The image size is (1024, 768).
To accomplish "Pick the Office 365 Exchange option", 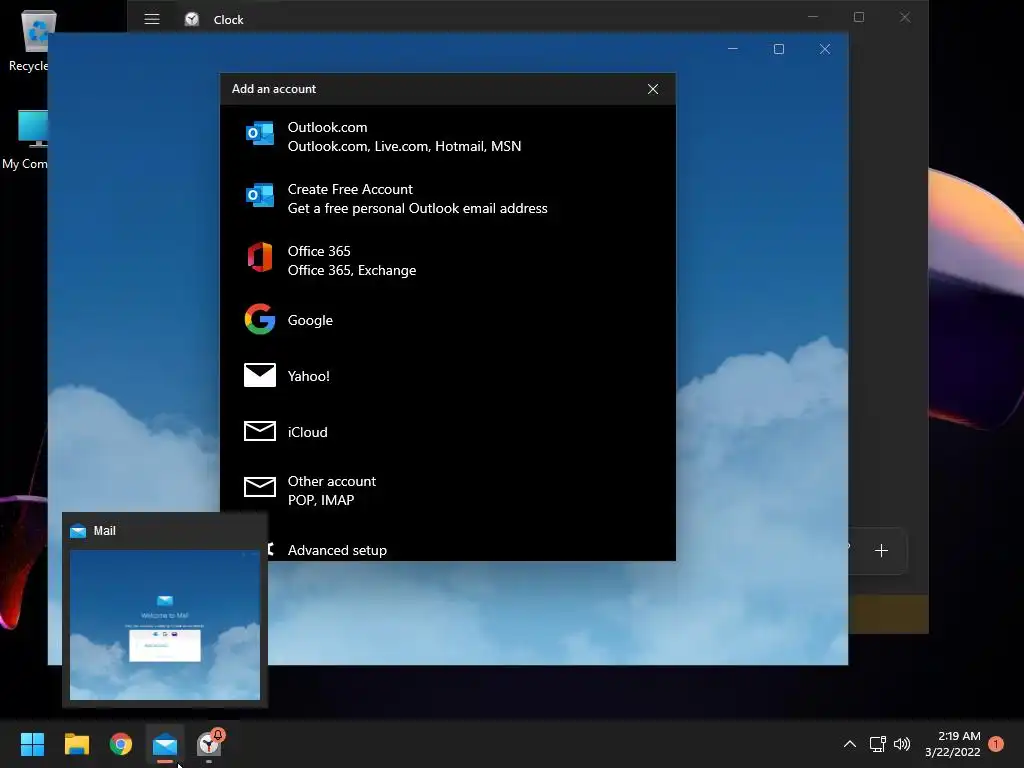I will [448, 261].
